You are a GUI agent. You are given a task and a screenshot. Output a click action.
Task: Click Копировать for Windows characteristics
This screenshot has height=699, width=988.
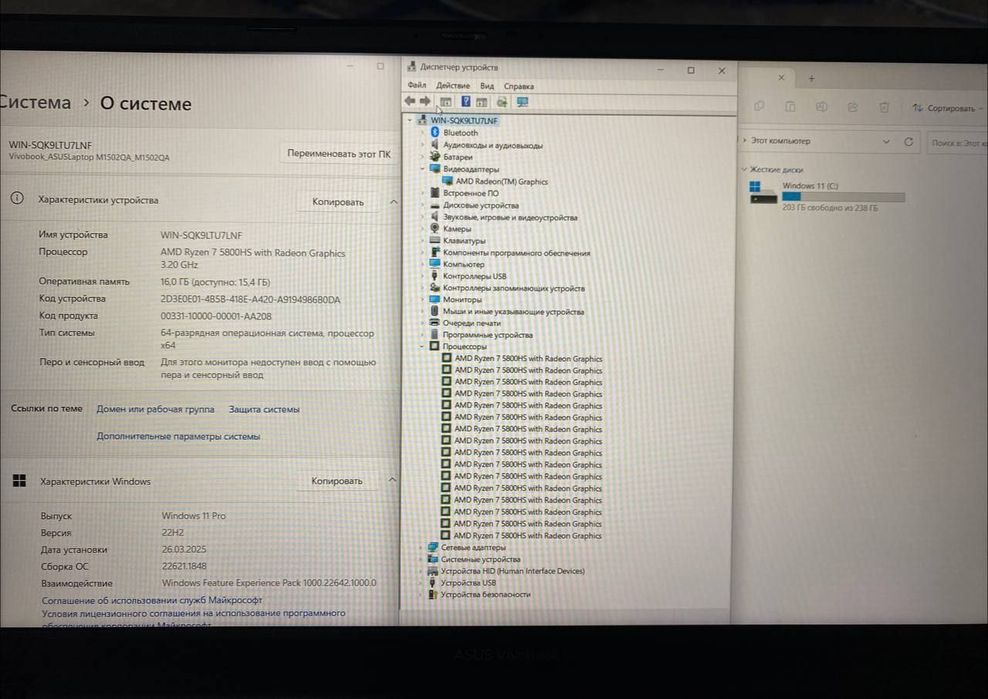(336, 480)
